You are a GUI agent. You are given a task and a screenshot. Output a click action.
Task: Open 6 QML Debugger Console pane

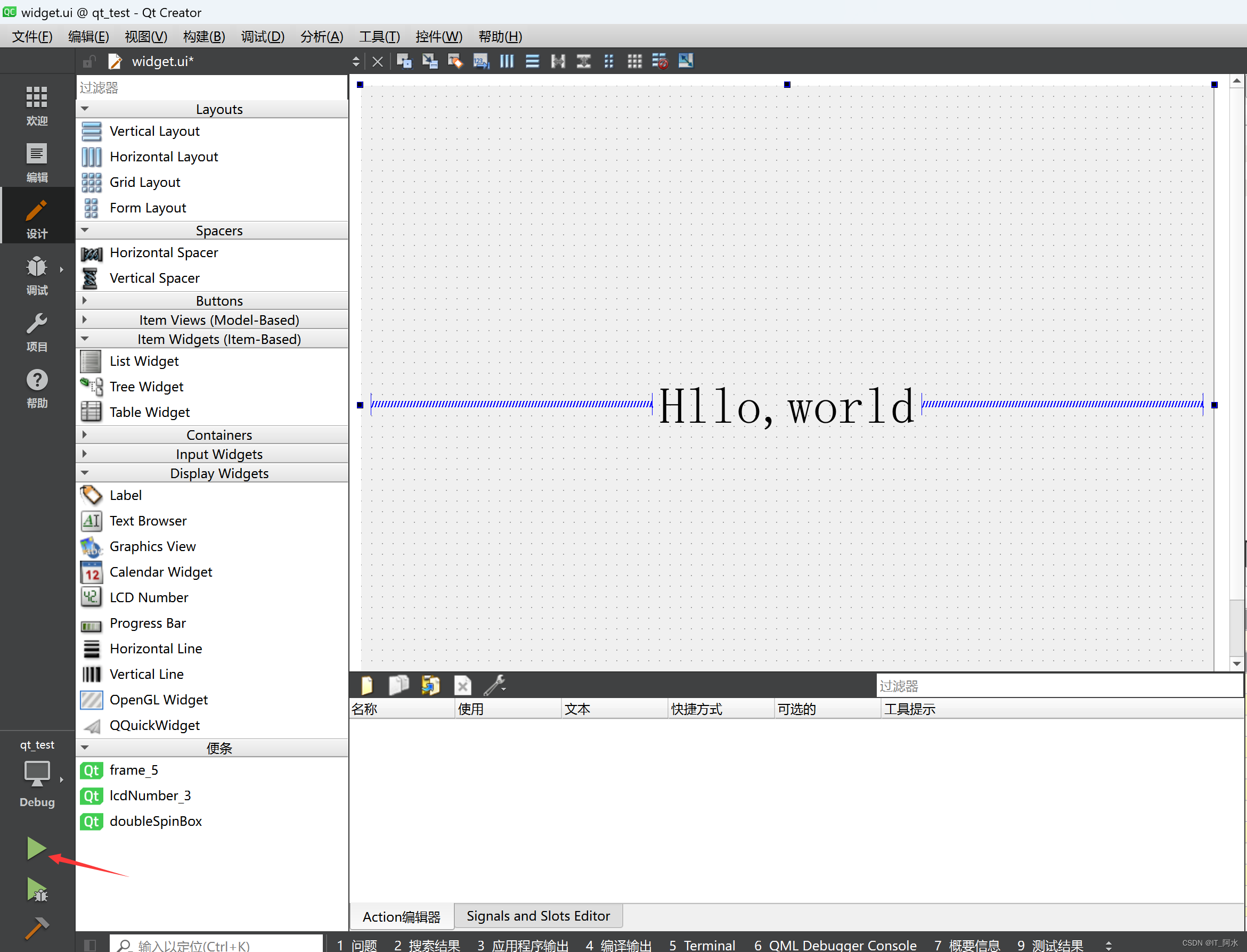(x=835, y=945)
